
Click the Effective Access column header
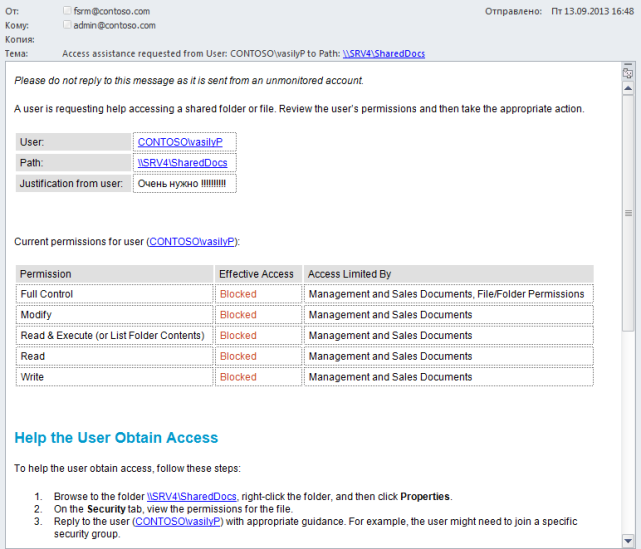click(x=258, y=274)
